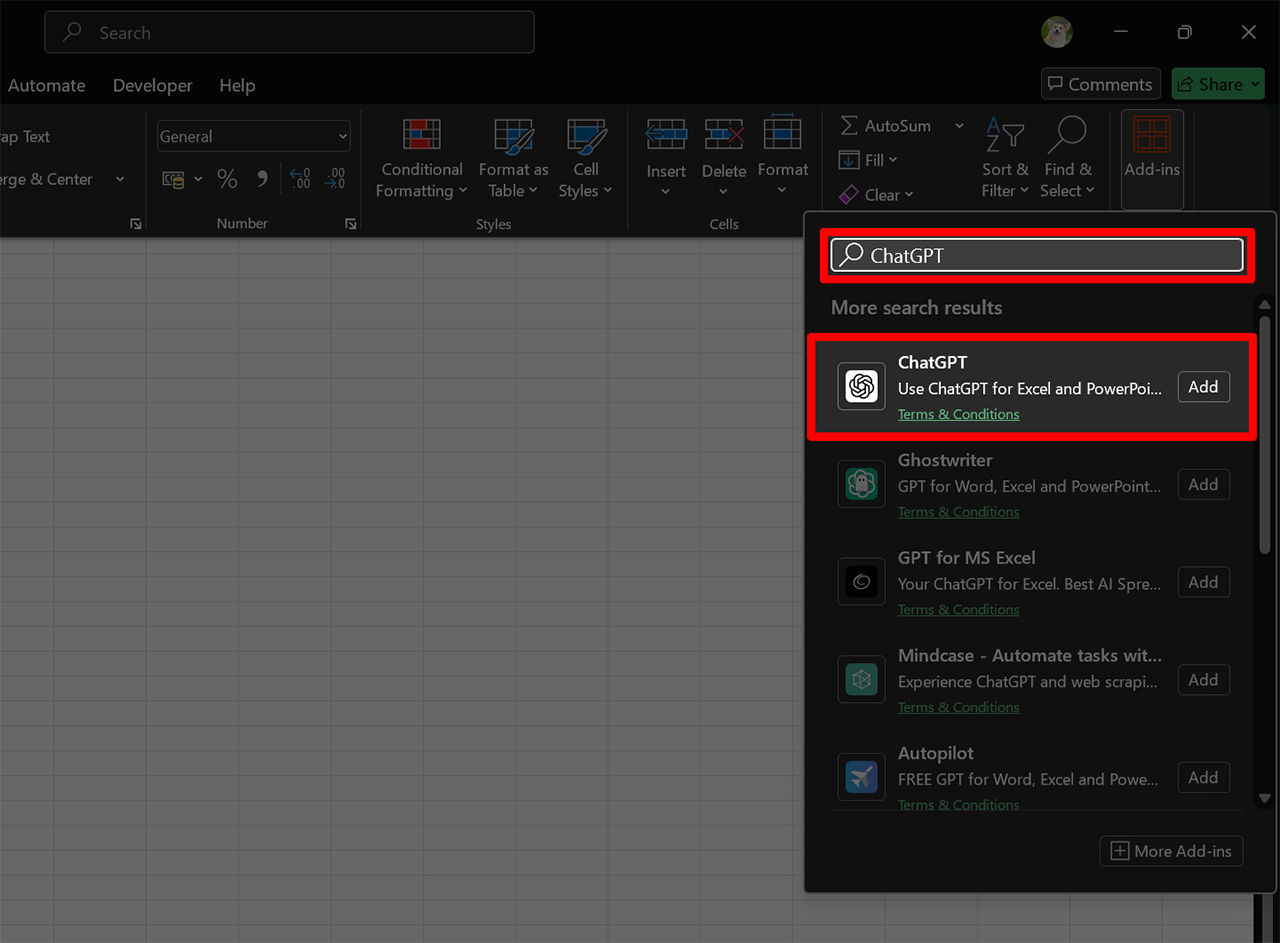Click the user profile avatar
Viewport: 1280px width, 943px height.
pyautogui.click(x=1056, y=32)
